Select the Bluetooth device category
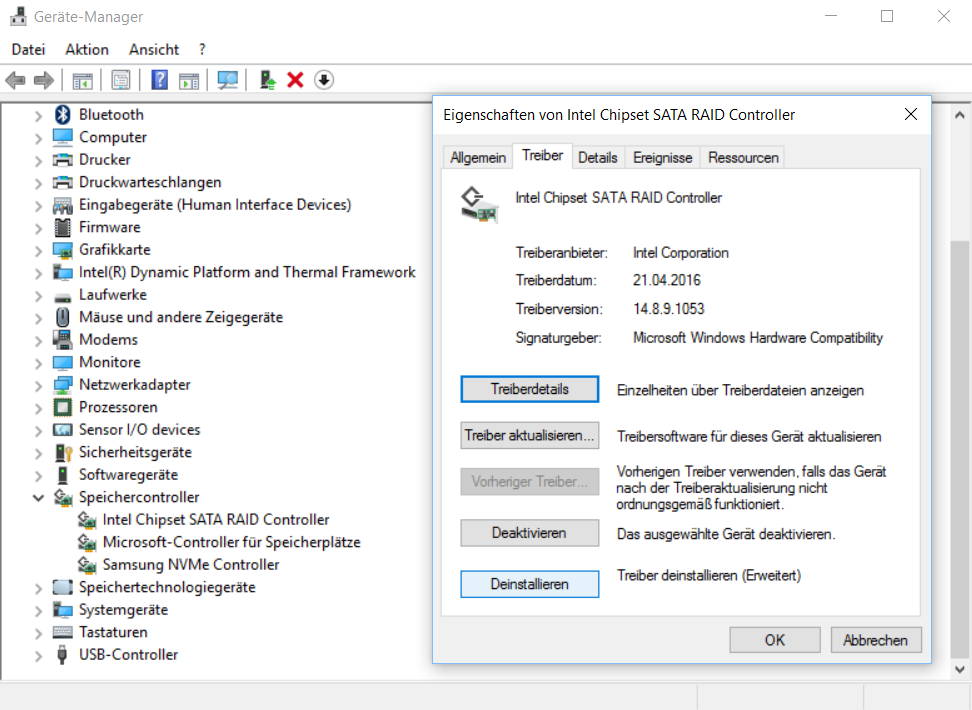The image size is (972, 710). 111,115
